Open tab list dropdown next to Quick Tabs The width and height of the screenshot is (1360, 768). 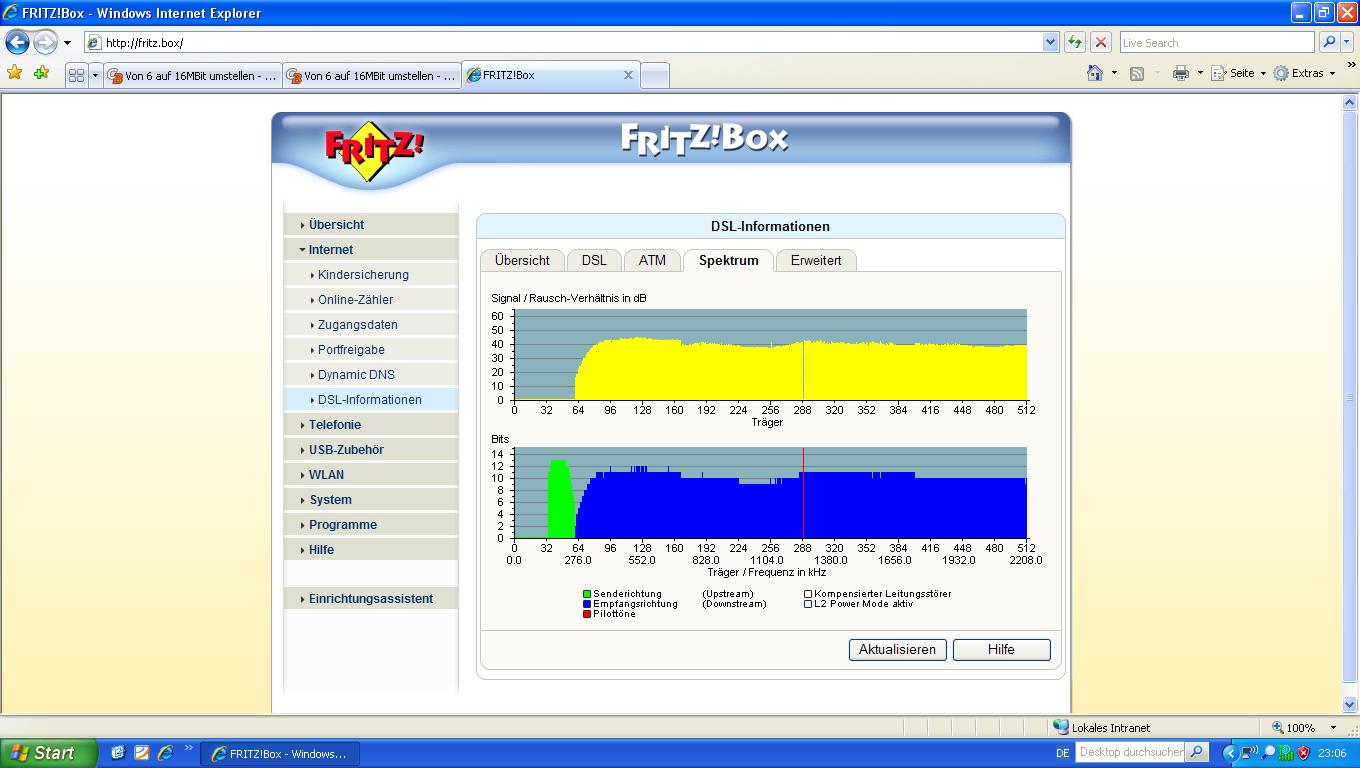click(x=96, y=75)
